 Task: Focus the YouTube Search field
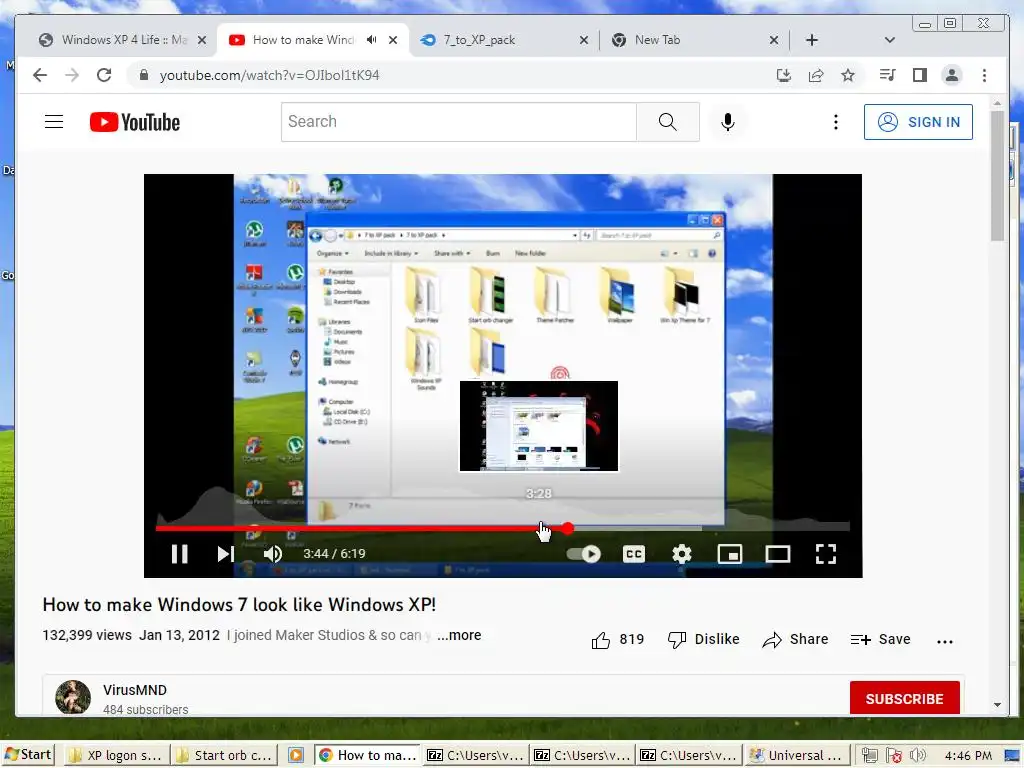click(458, 121)
